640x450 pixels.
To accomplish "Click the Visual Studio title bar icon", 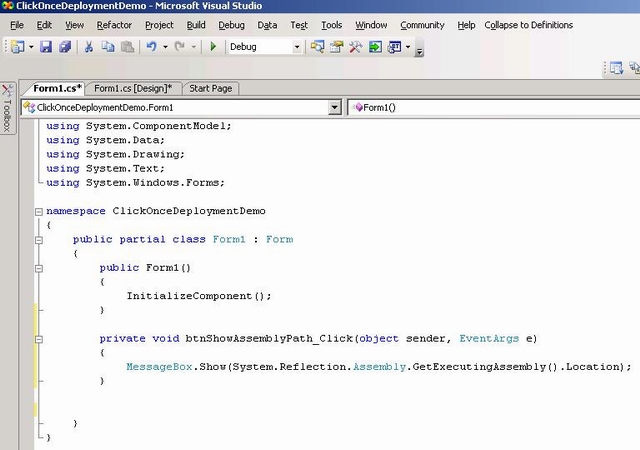I will pos(7,6).
